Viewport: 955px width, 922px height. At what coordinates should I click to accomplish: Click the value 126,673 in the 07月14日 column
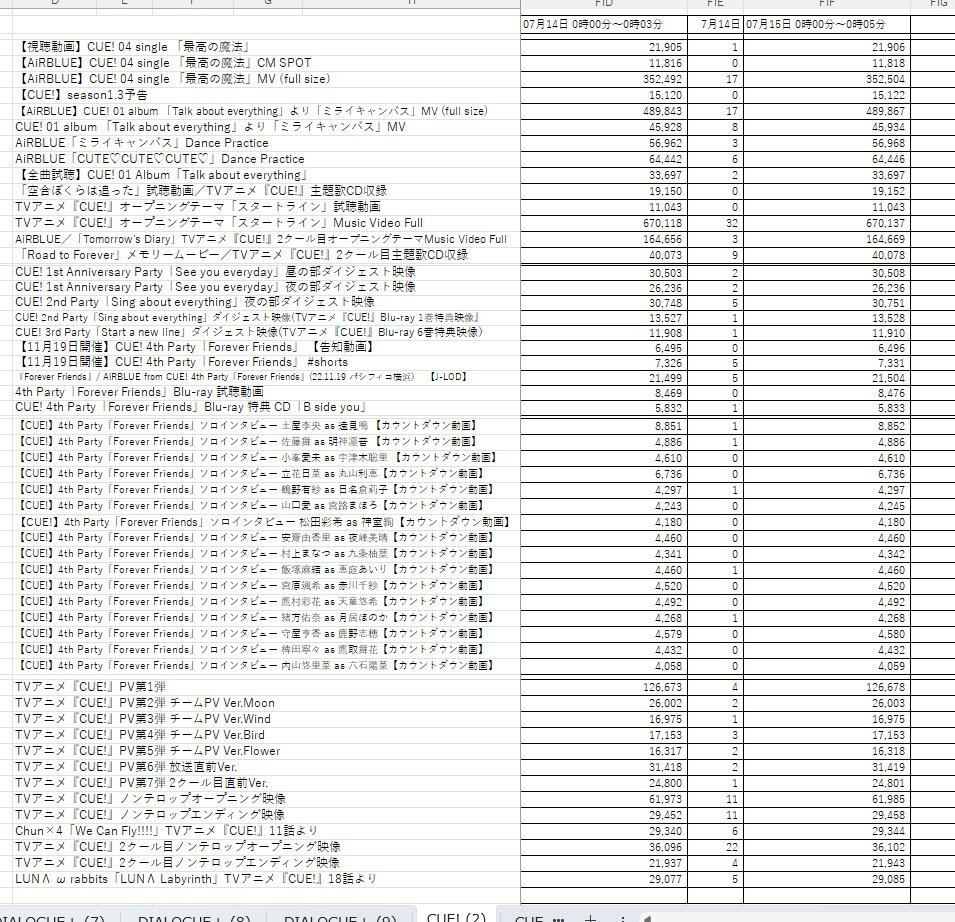click(x=604, y=687)
